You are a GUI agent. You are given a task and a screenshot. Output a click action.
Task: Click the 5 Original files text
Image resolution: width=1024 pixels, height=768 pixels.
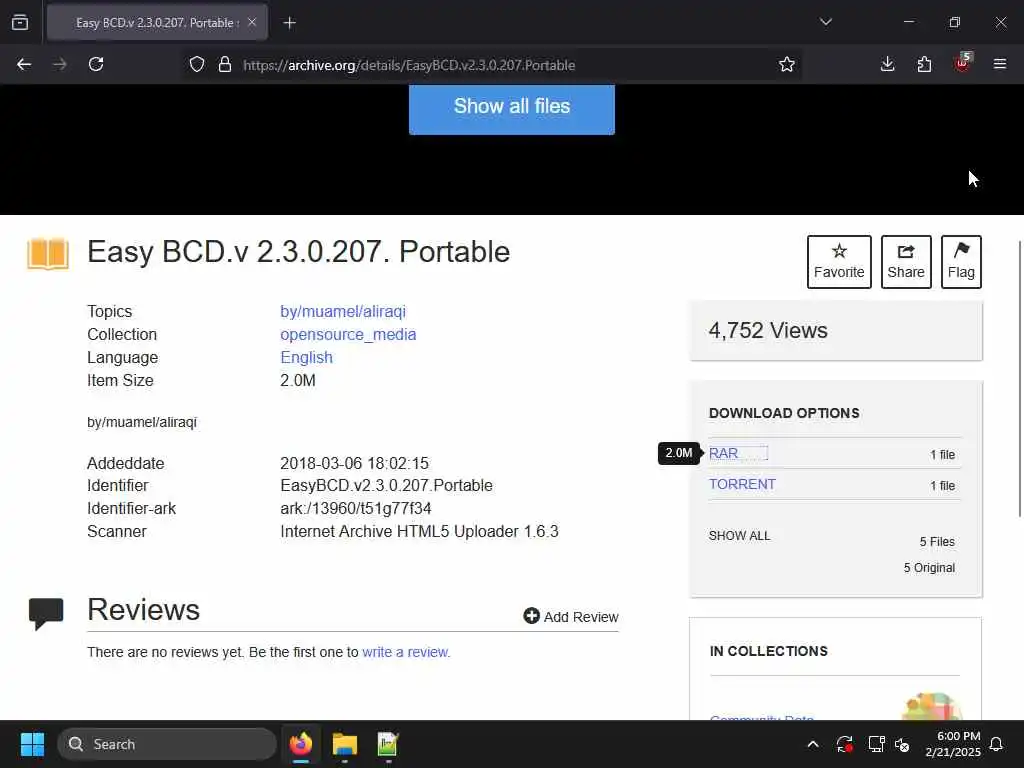[x=929, y=568]
